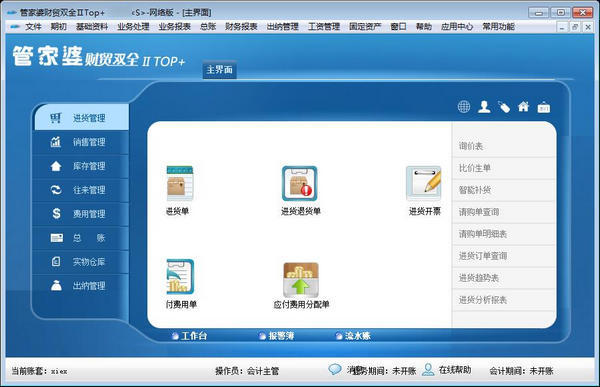Open the 窗口 menu
The image size is (600, 387).
(x=398, y=26)
